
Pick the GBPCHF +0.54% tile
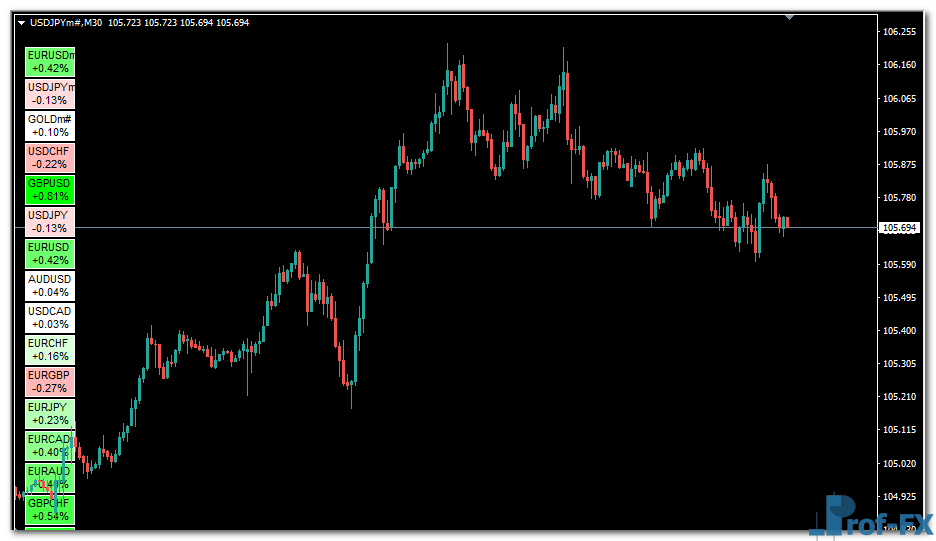click(x=50, y=510)
